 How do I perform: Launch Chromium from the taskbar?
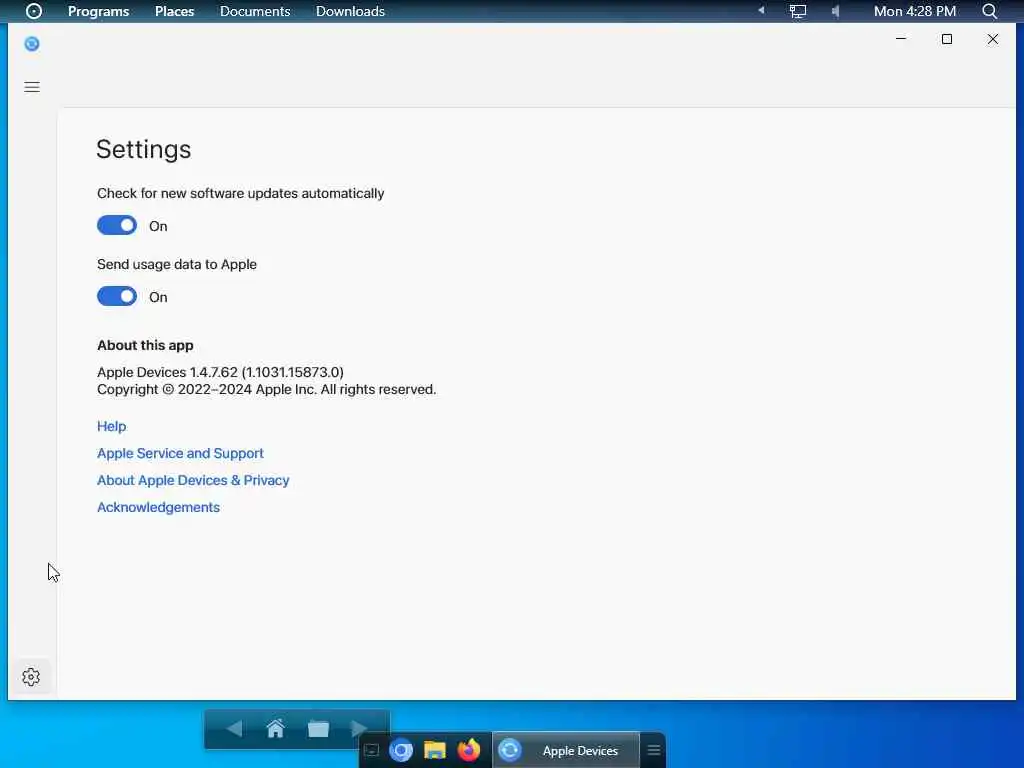pos(401,750)
